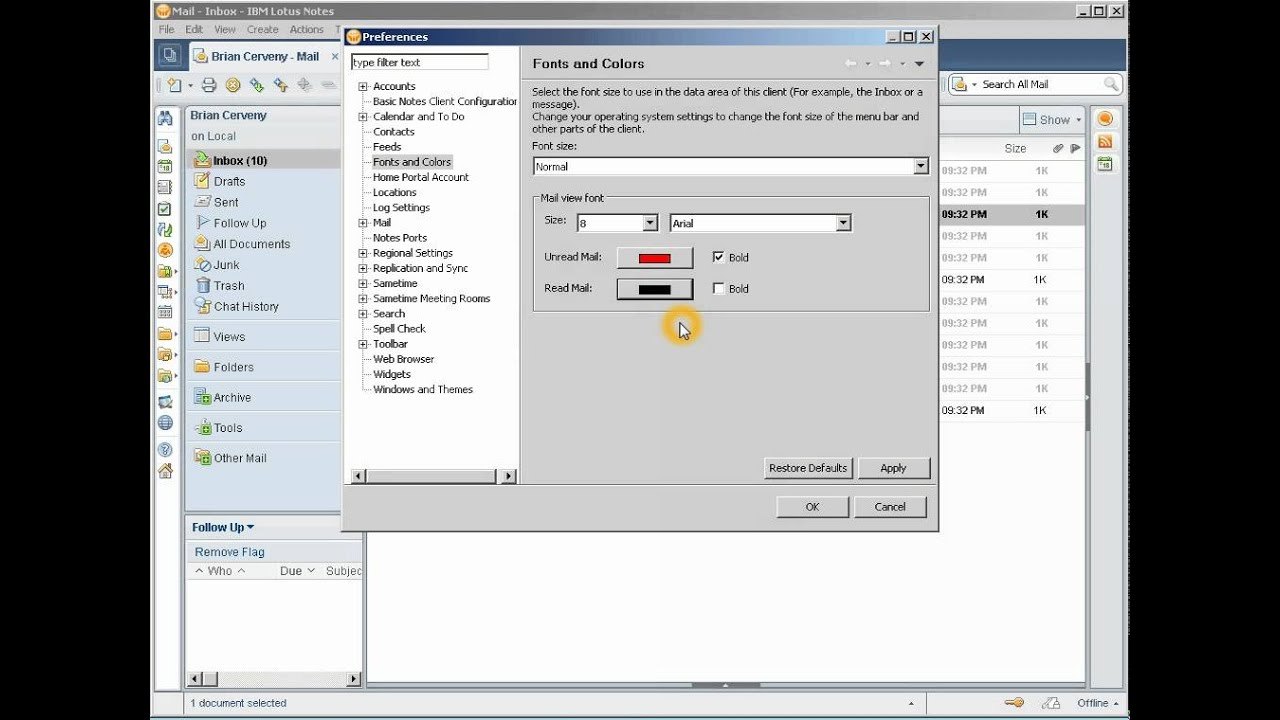Open the Arial font name dropdown
1280x720 pixels.
point(843,223)
